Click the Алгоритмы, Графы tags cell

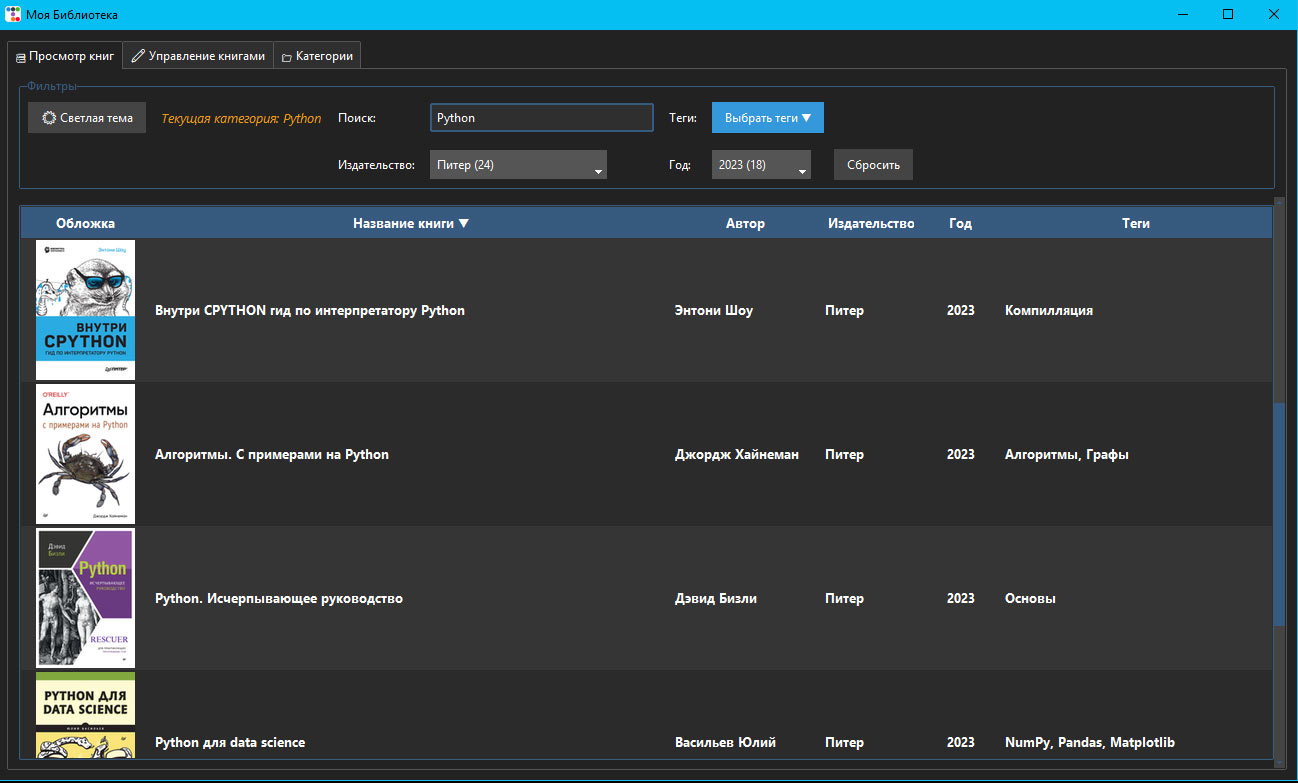click(1067, 454)
